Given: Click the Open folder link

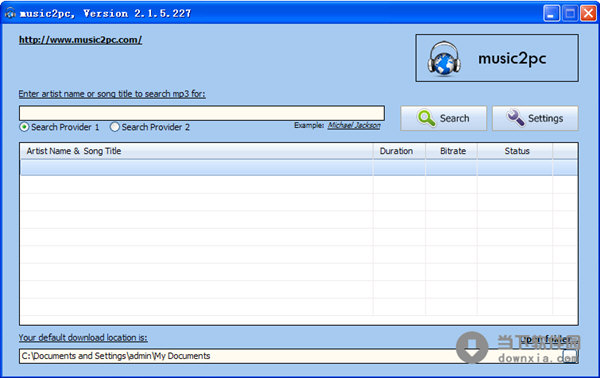Looking at the screenshot, I should [x=549, y=339].
